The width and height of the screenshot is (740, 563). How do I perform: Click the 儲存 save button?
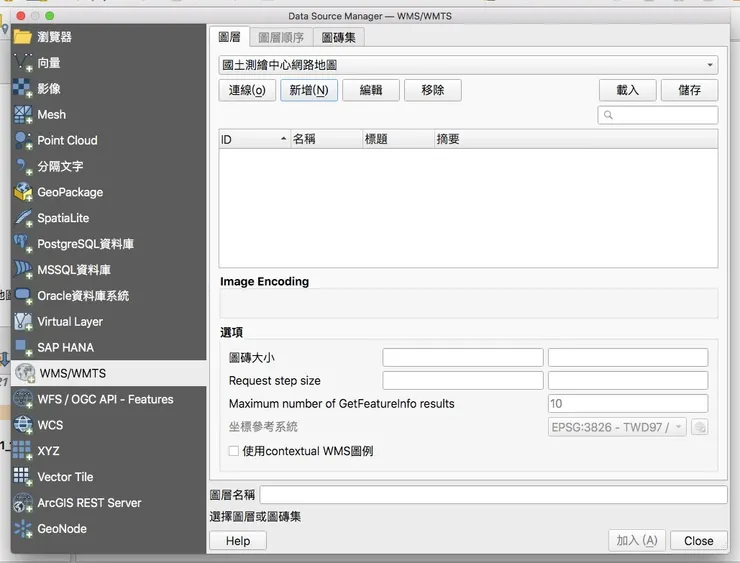[x=690, y=90]
